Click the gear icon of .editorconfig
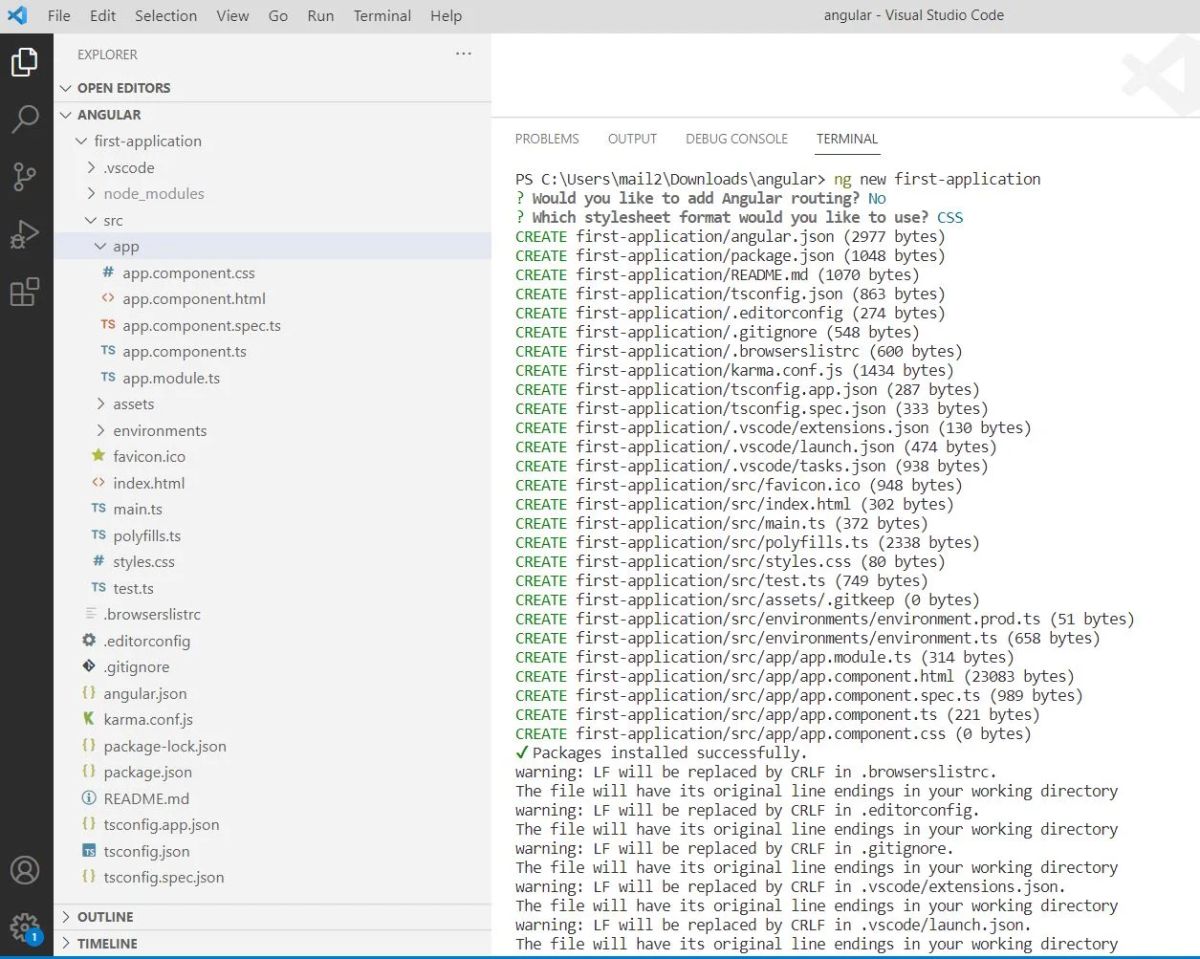Viewport: 1200px width, 959px height. (89, 640)
